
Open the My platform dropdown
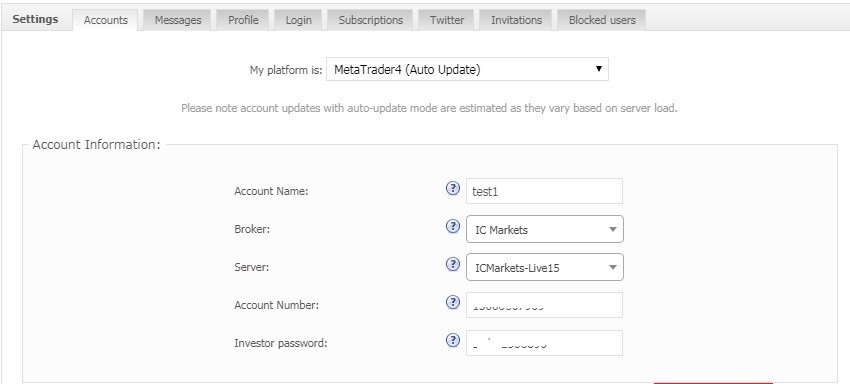point(467,69)
